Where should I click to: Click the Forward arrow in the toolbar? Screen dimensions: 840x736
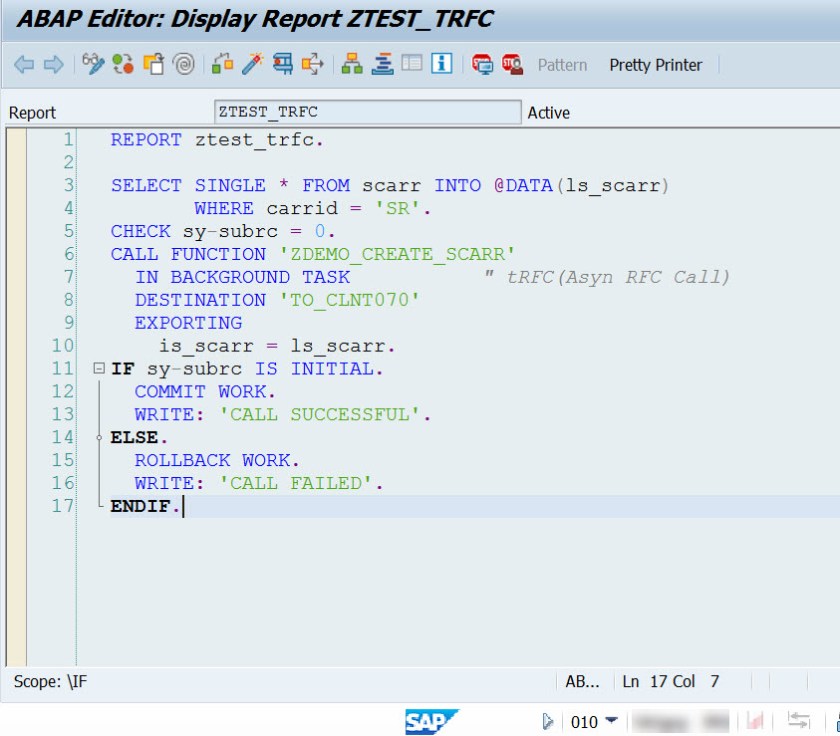53,65
